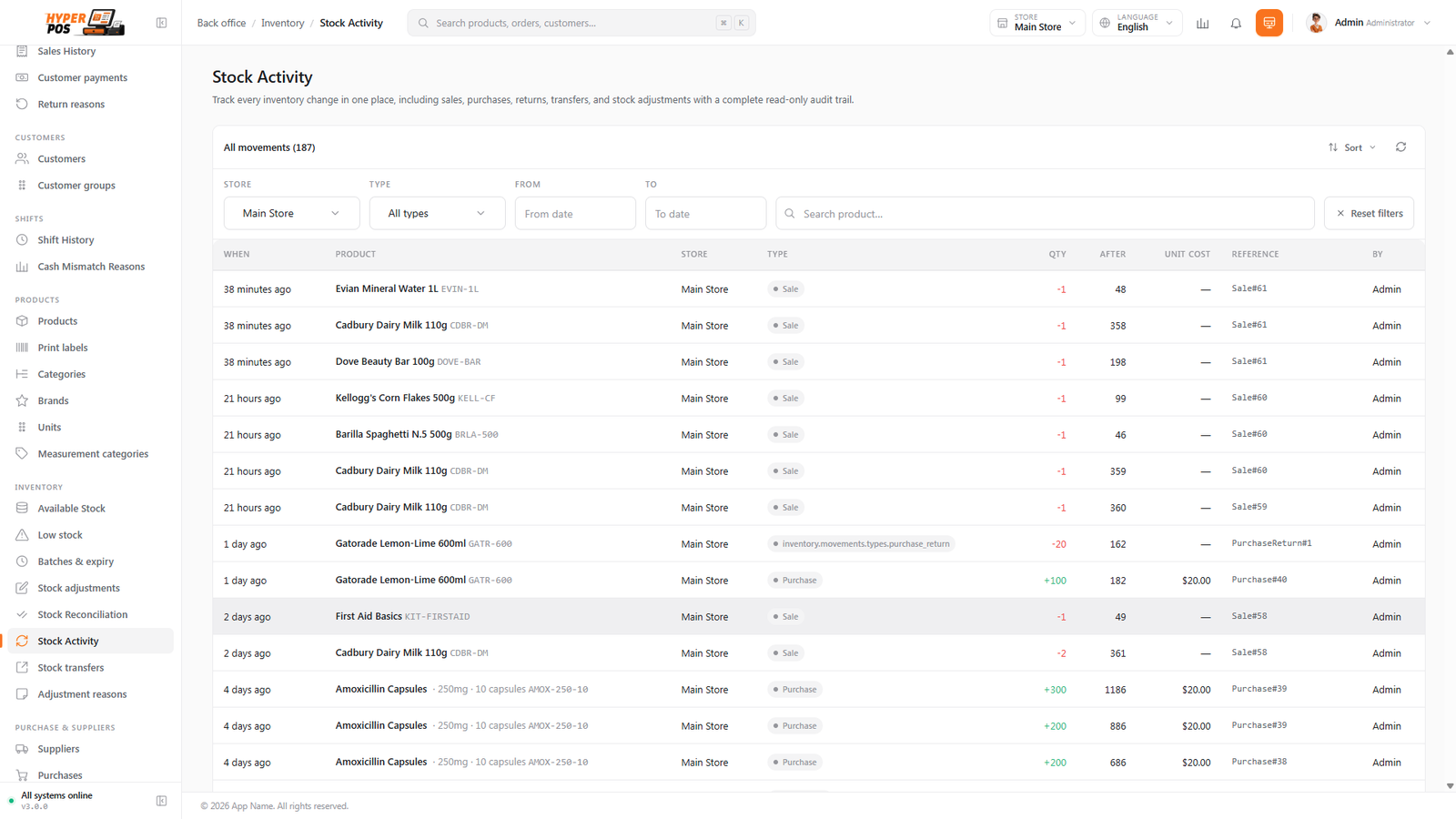The image size is (1456, 819).
Task: Click the To date field
Action: click(705, 214)
